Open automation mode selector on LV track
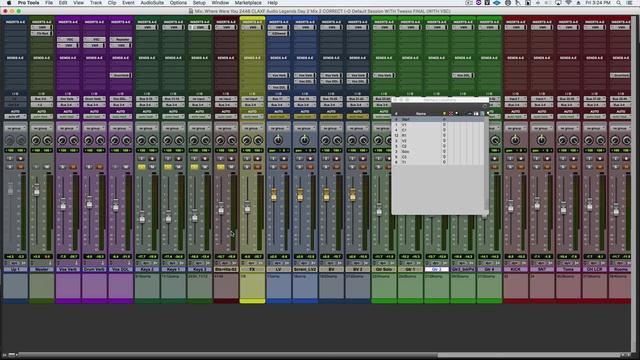 point(278,117)
